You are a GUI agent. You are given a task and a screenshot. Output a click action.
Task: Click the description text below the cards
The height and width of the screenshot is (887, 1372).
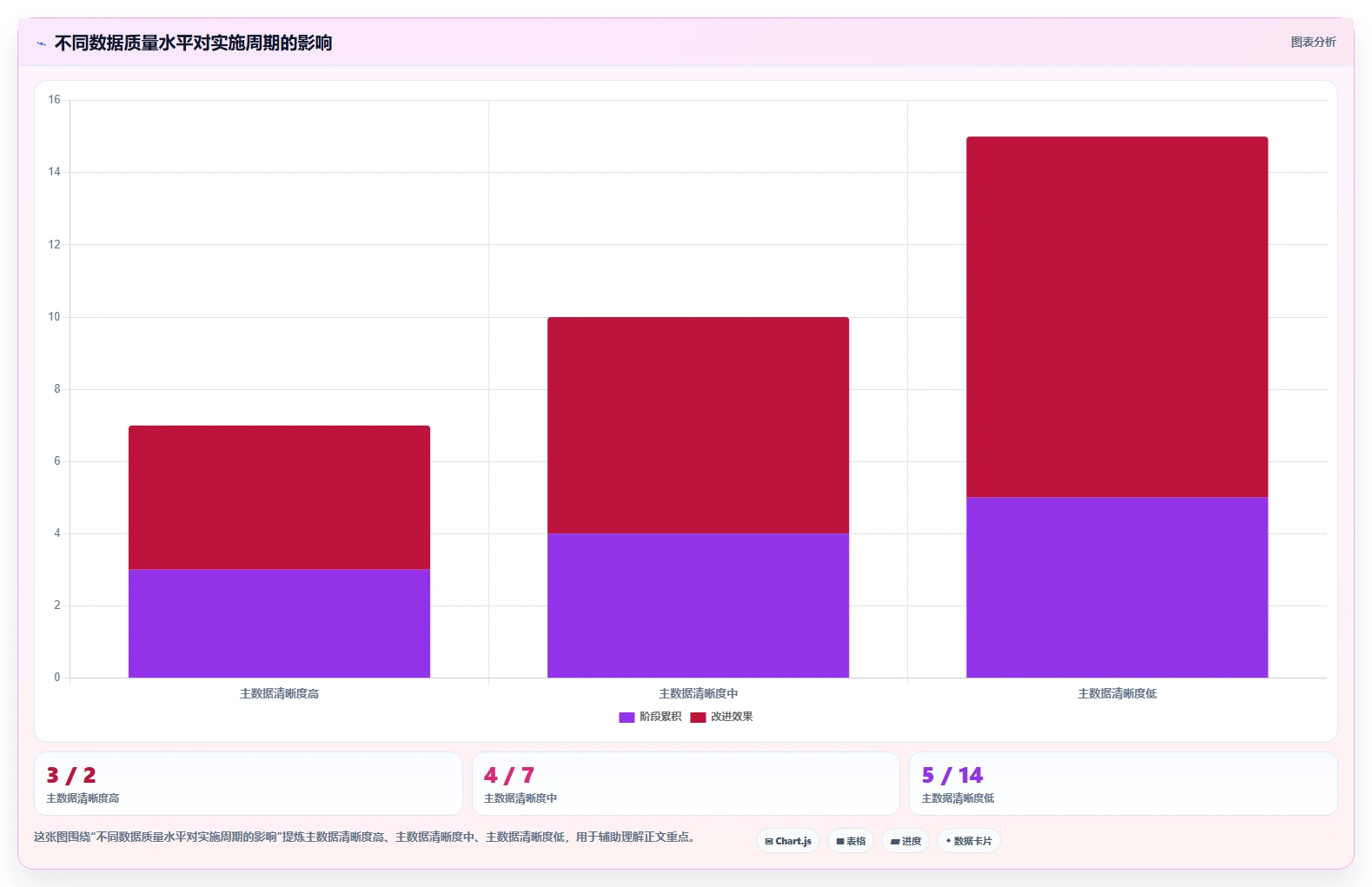pyautogui.click(x=365, y=837)
